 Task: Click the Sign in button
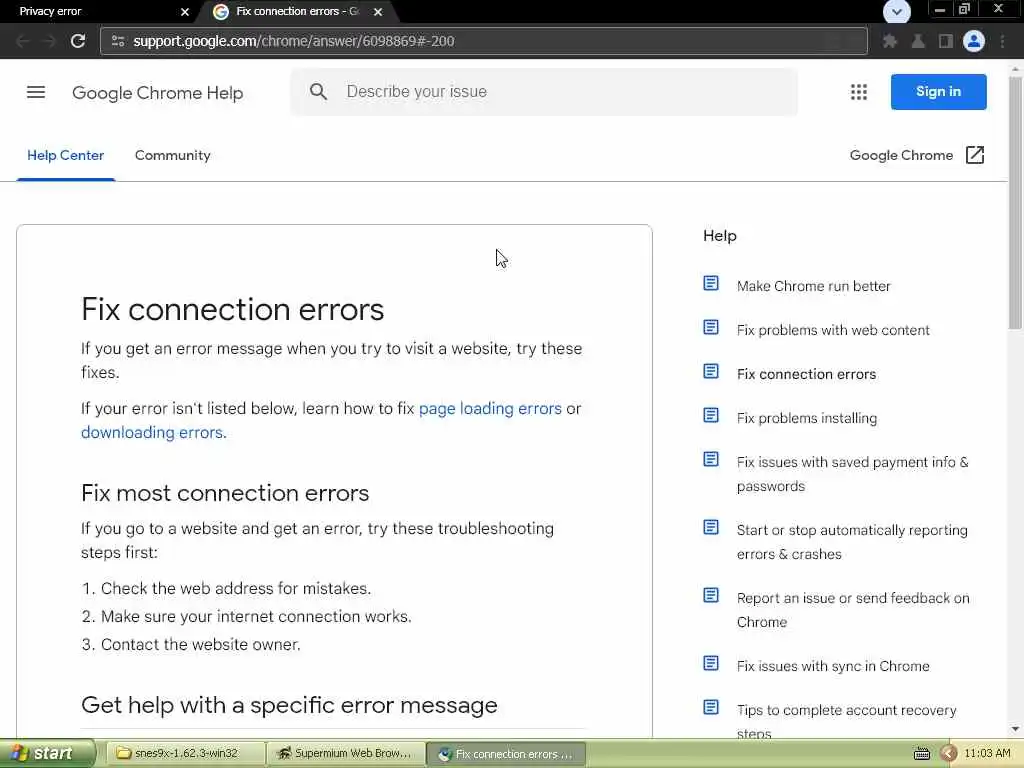pyautogui.click(x=938, y=92)
